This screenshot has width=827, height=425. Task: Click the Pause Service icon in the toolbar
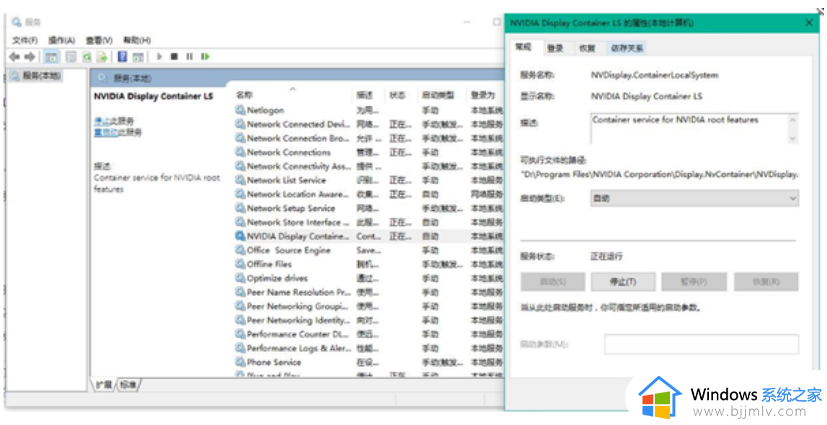coord(189,56)
